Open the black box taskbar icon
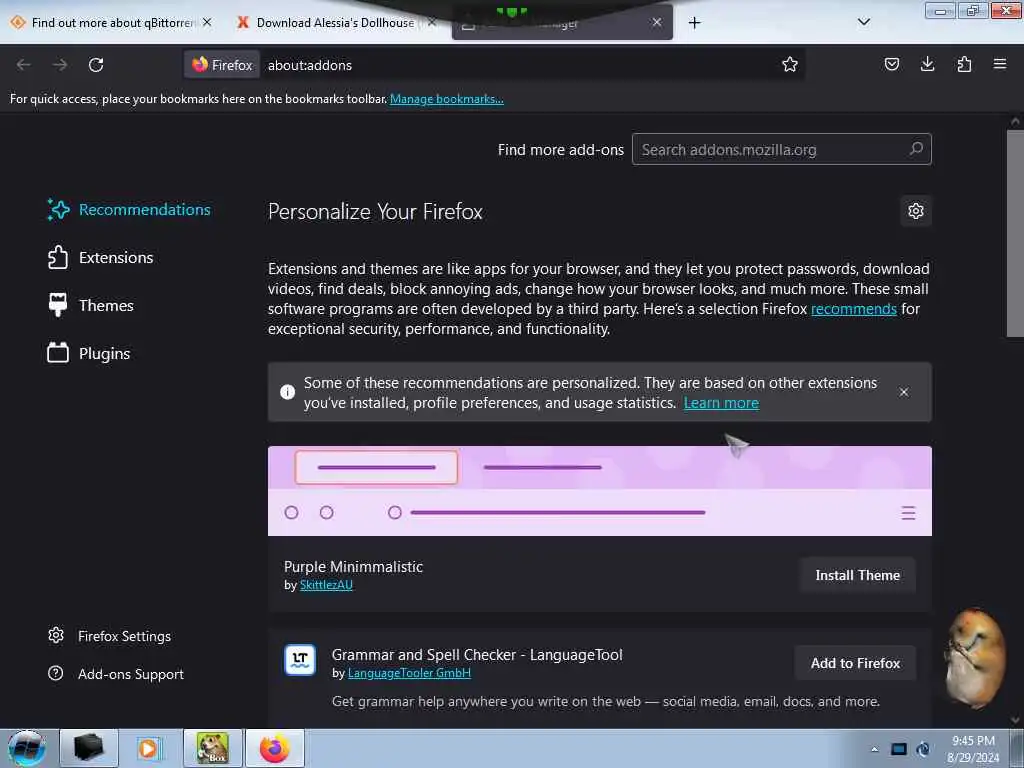Screen dimensions: 1024x768 coord(89,748)
